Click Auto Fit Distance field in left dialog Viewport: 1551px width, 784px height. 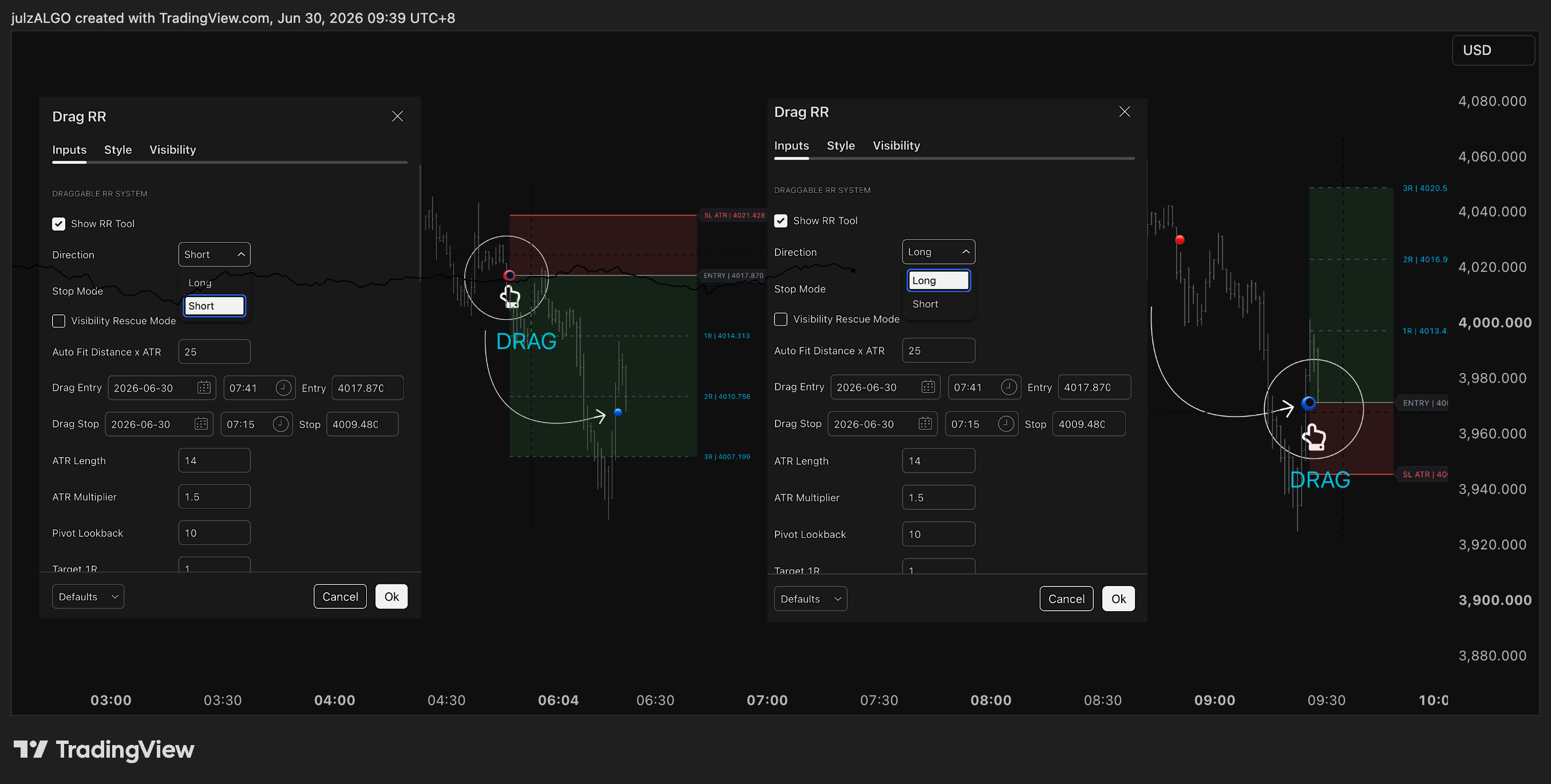(x=213, y=352)
